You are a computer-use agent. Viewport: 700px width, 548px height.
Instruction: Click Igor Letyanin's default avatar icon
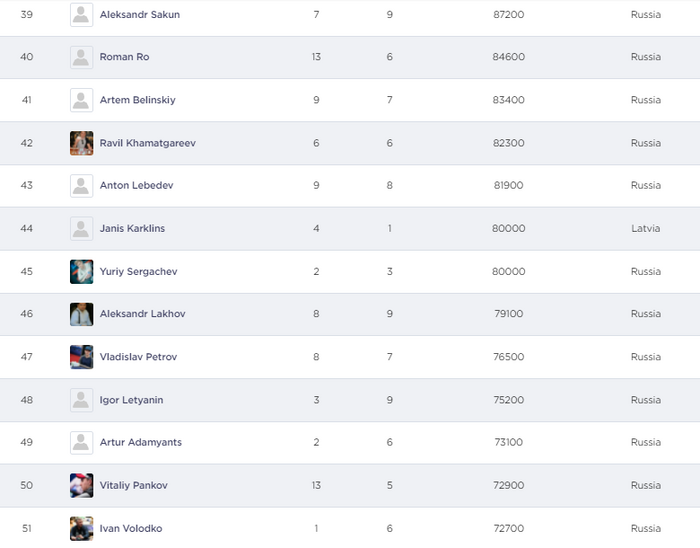pyautogui.click(x=82, y=400)
